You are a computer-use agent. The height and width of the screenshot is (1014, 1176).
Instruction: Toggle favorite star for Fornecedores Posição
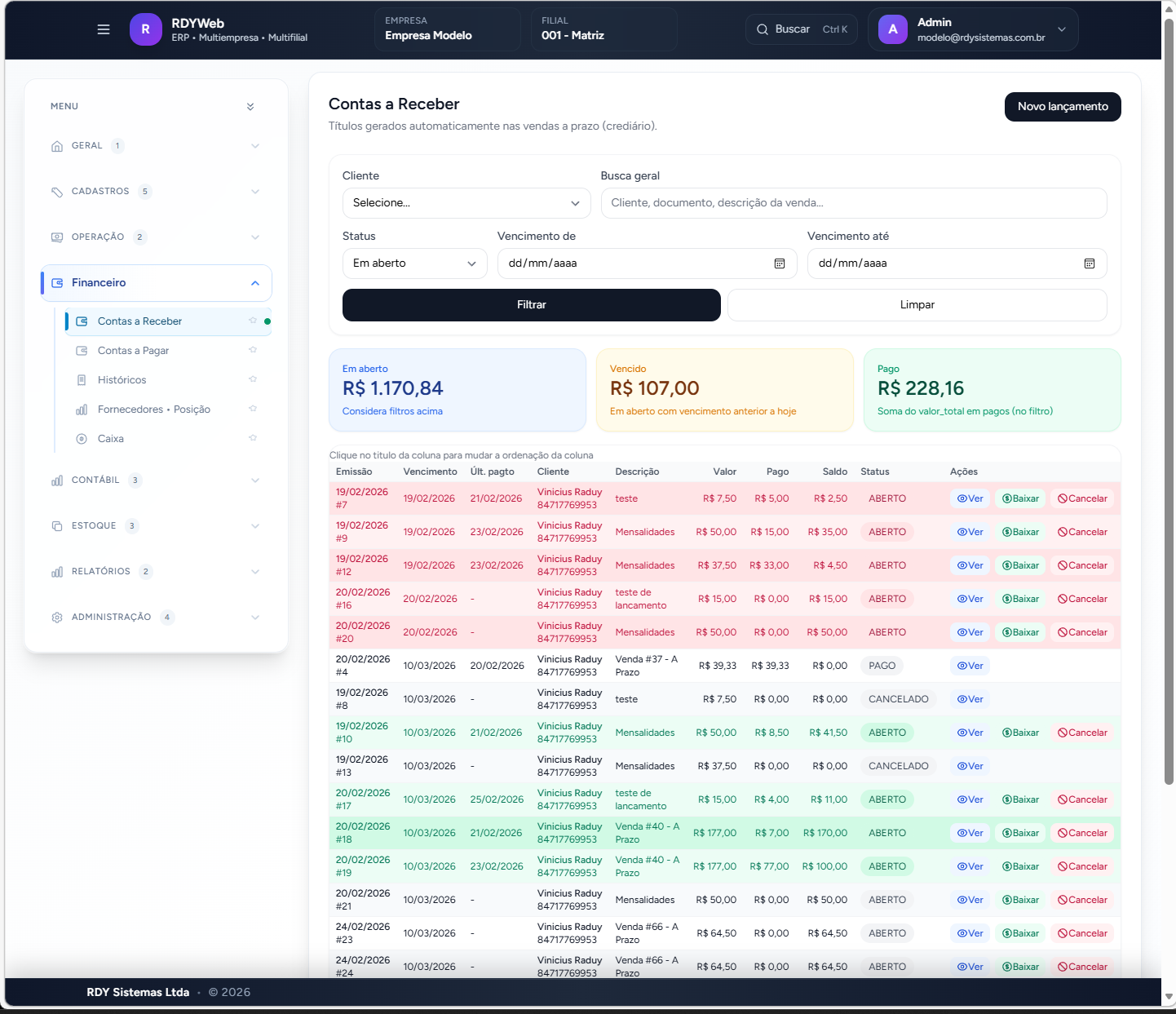tap(253, 409)
